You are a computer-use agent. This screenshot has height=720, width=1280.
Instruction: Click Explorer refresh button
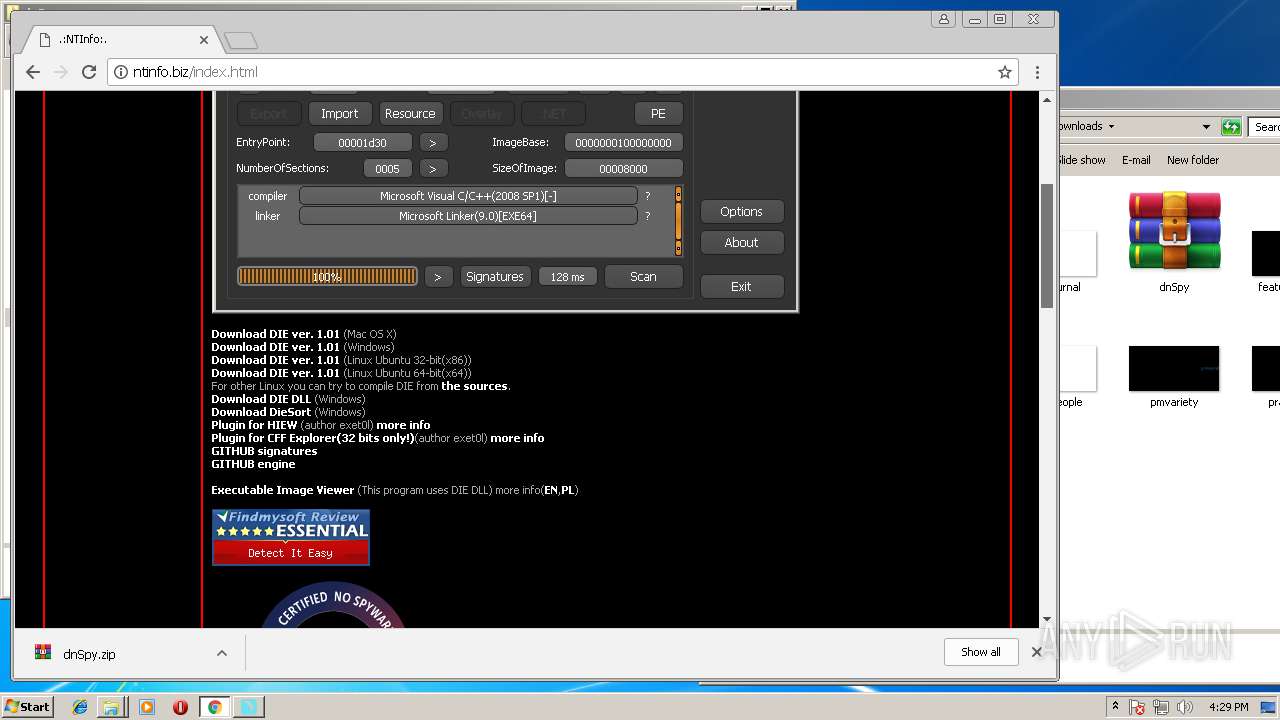1231,127
